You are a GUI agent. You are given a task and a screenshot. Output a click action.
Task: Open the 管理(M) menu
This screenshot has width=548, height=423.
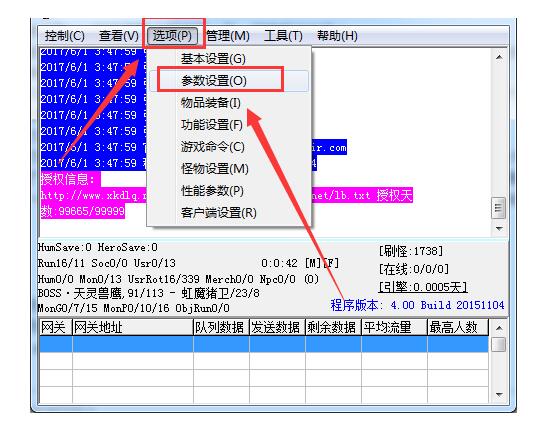228,36
